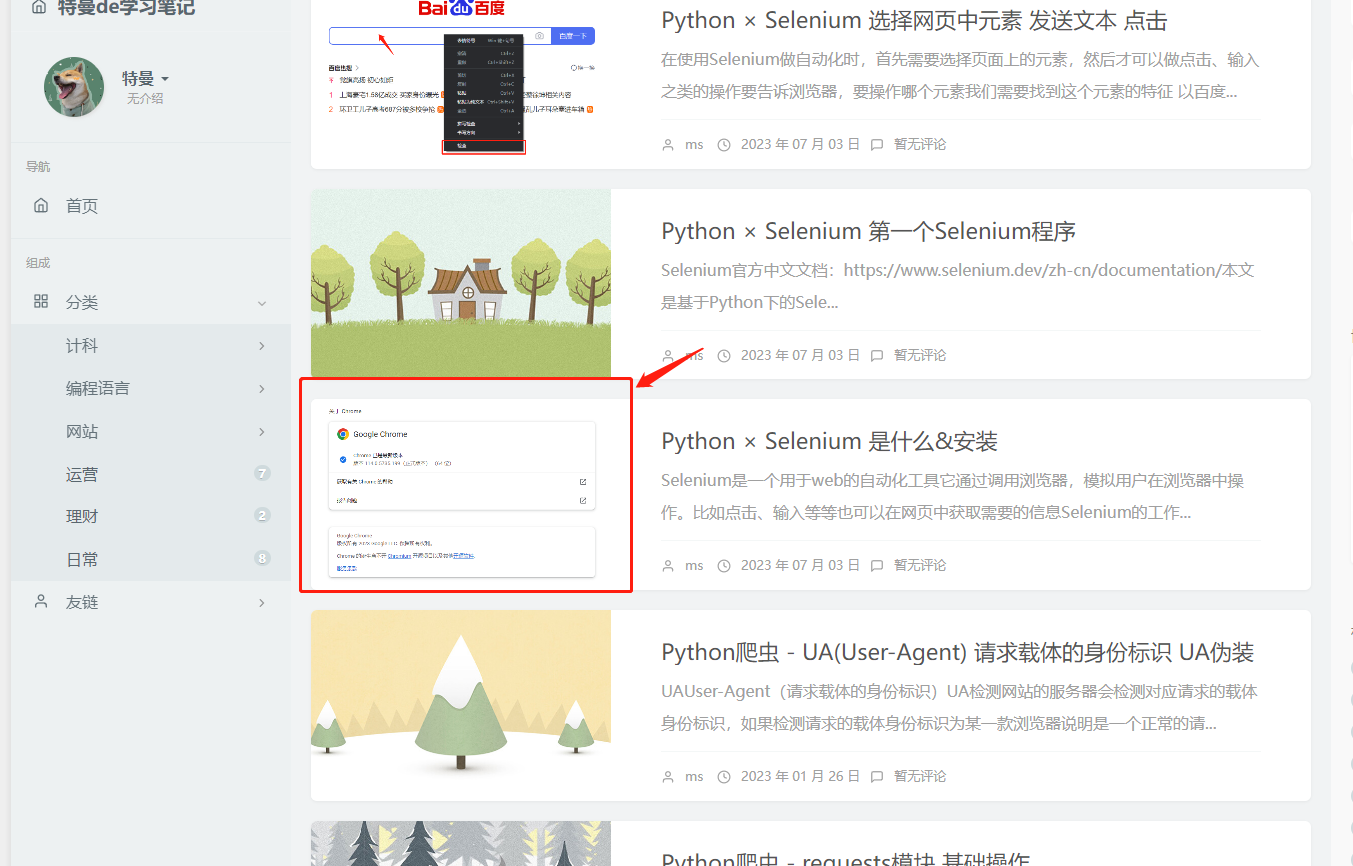Image resolution: width=1353 pixels, height=866 pixels.
Task: Click the date 2023 年 01 月 26 日
Action: click(x=800, y=776)
